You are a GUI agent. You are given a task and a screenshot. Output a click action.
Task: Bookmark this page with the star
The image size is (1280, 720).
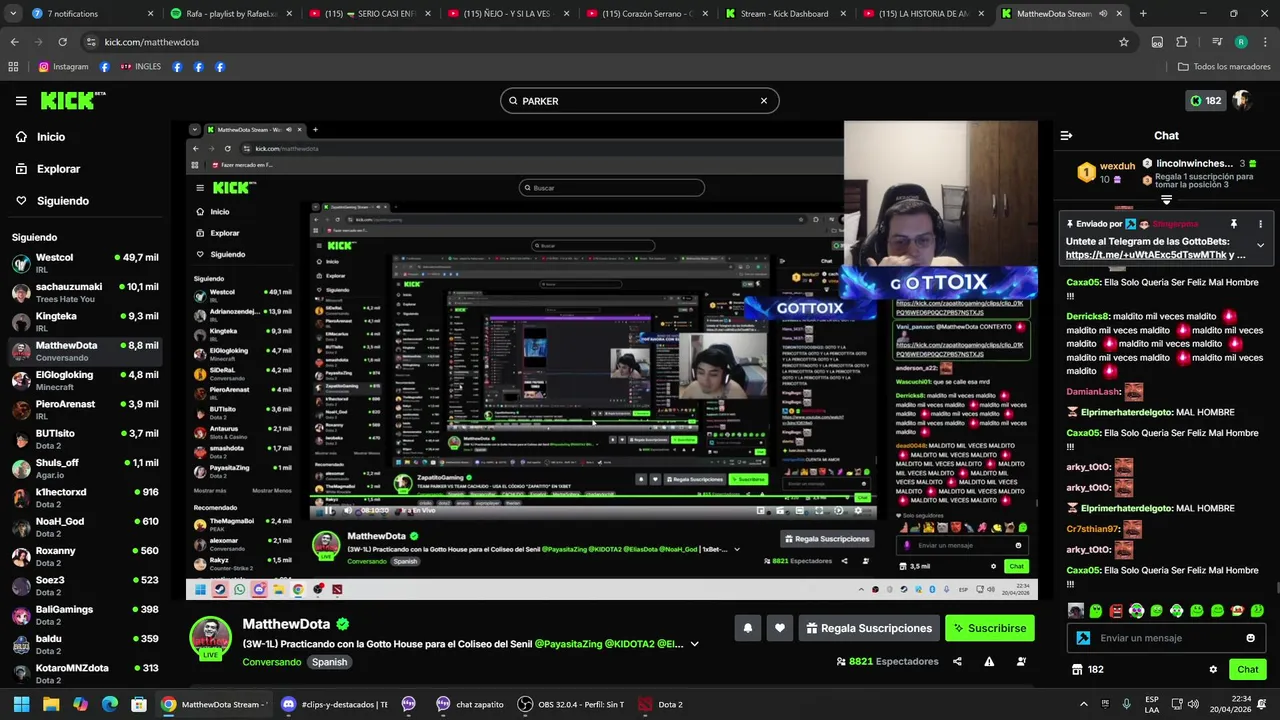[1124, 42]
